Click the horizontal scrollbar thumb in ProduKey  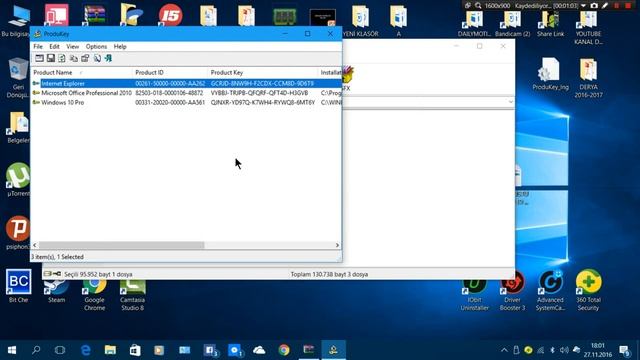pyautogui.click(x=122, y=245)
